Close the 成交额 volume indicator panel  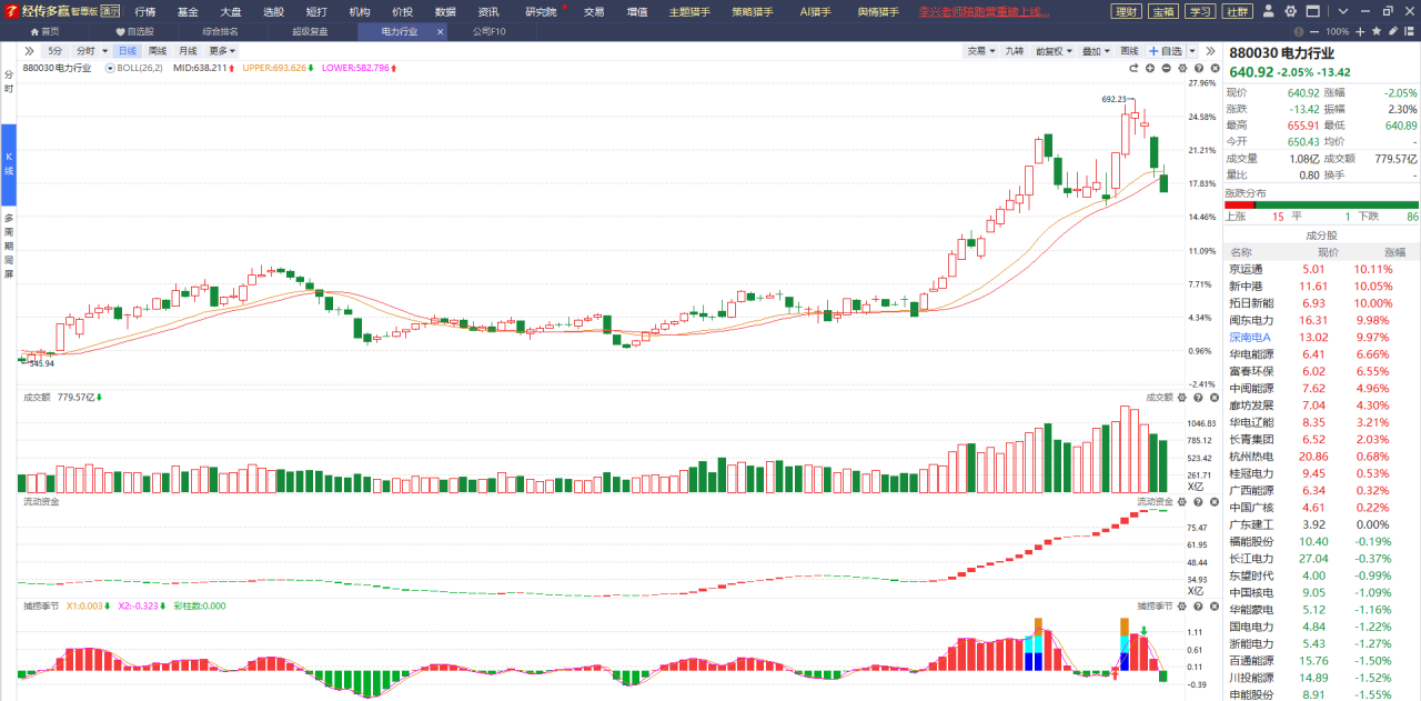tap(1214, 398)
